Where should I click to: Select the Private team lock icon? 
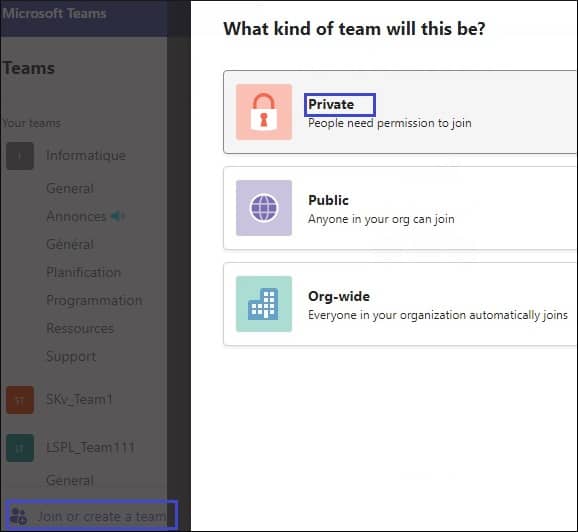tap(264, 112)
